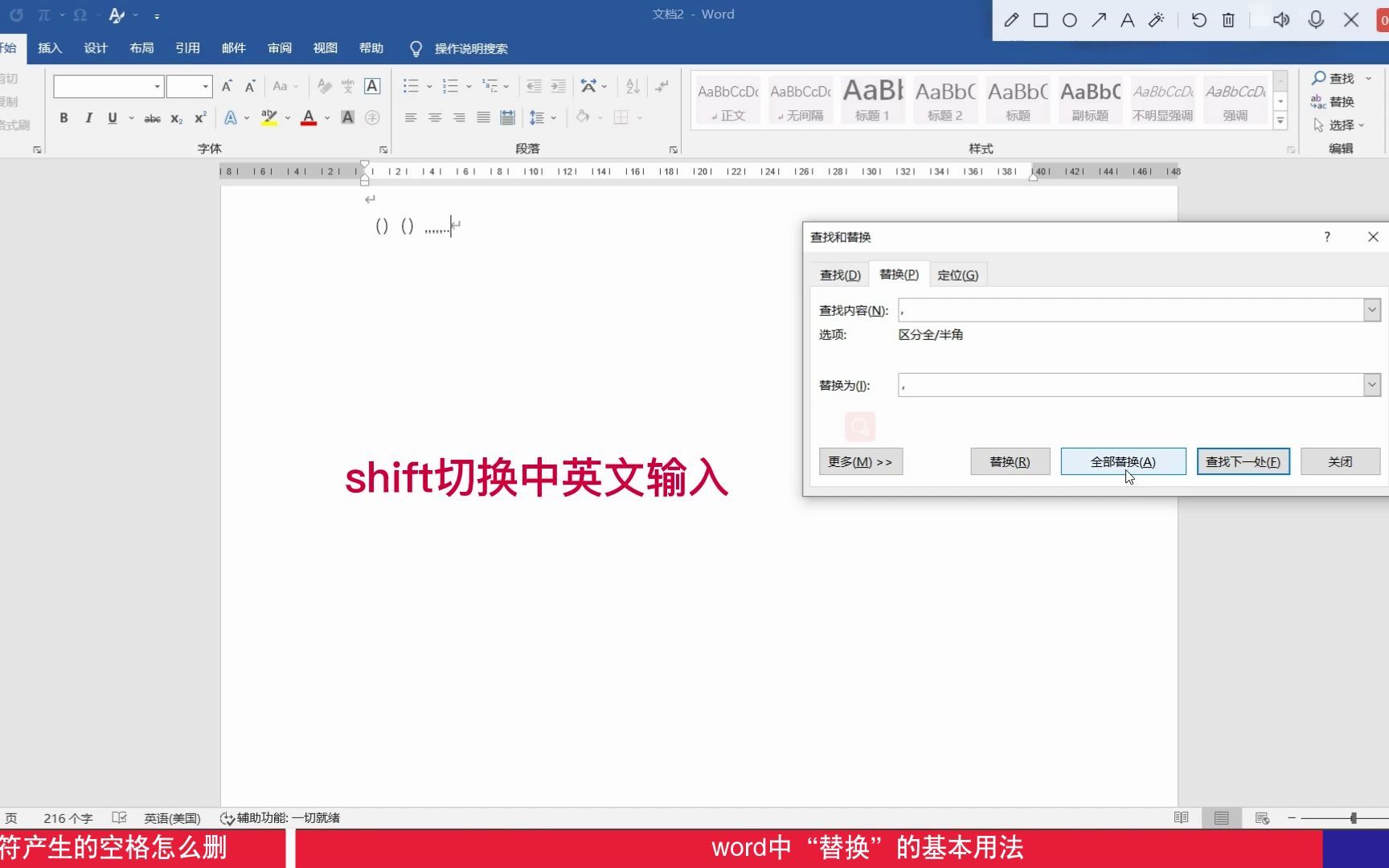Click Close button in dialog
The image size is (1389, 868).
tap(1340, 461)
